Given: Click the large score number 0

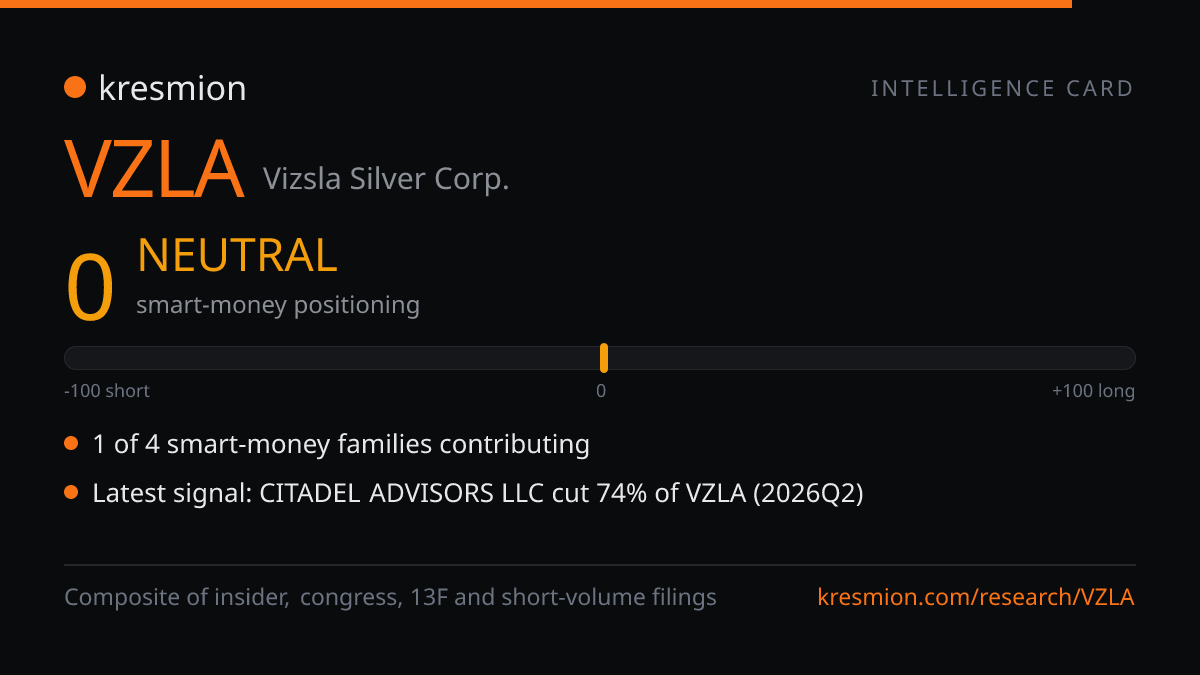Looking at the screenshot, I should pyautogui.click(x=90, y=287).
